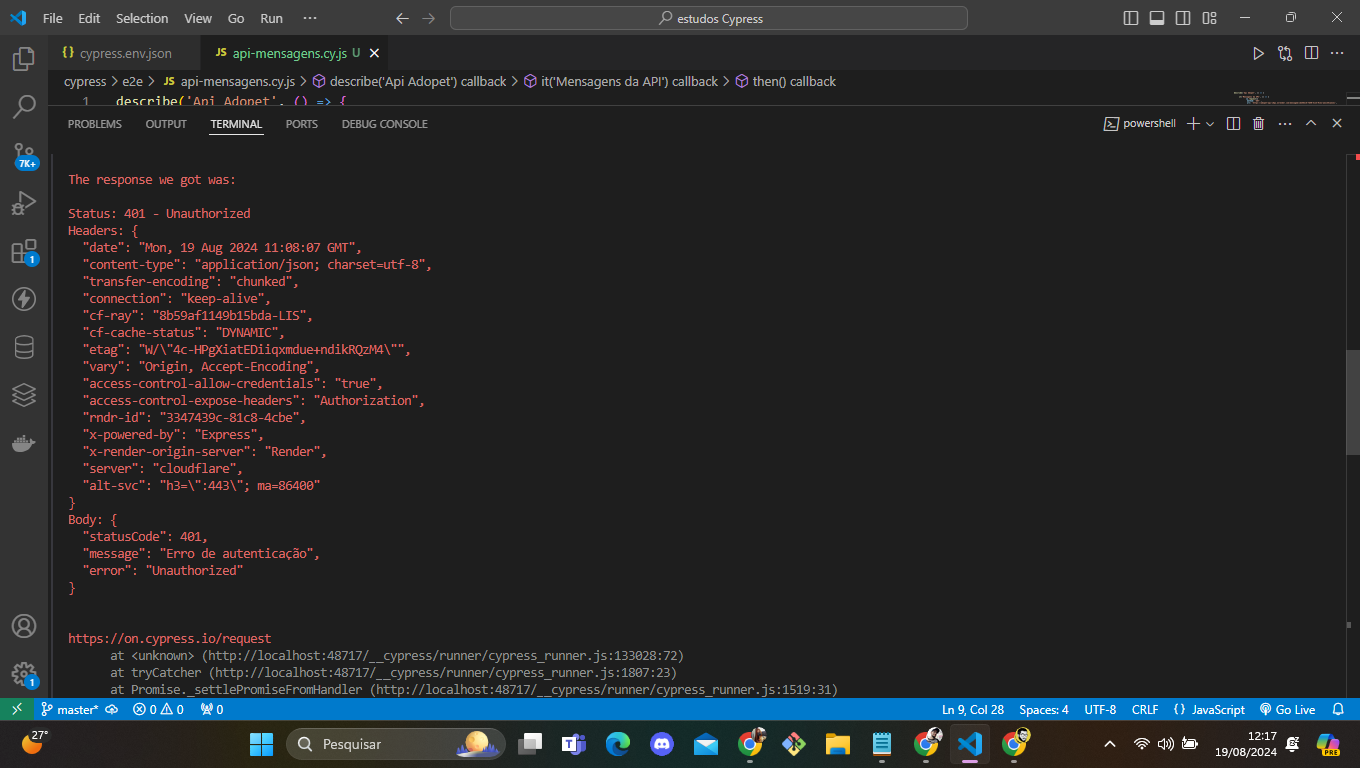
Task: Switch to the OUTPUT panel tab
Action: coord(166,124)
